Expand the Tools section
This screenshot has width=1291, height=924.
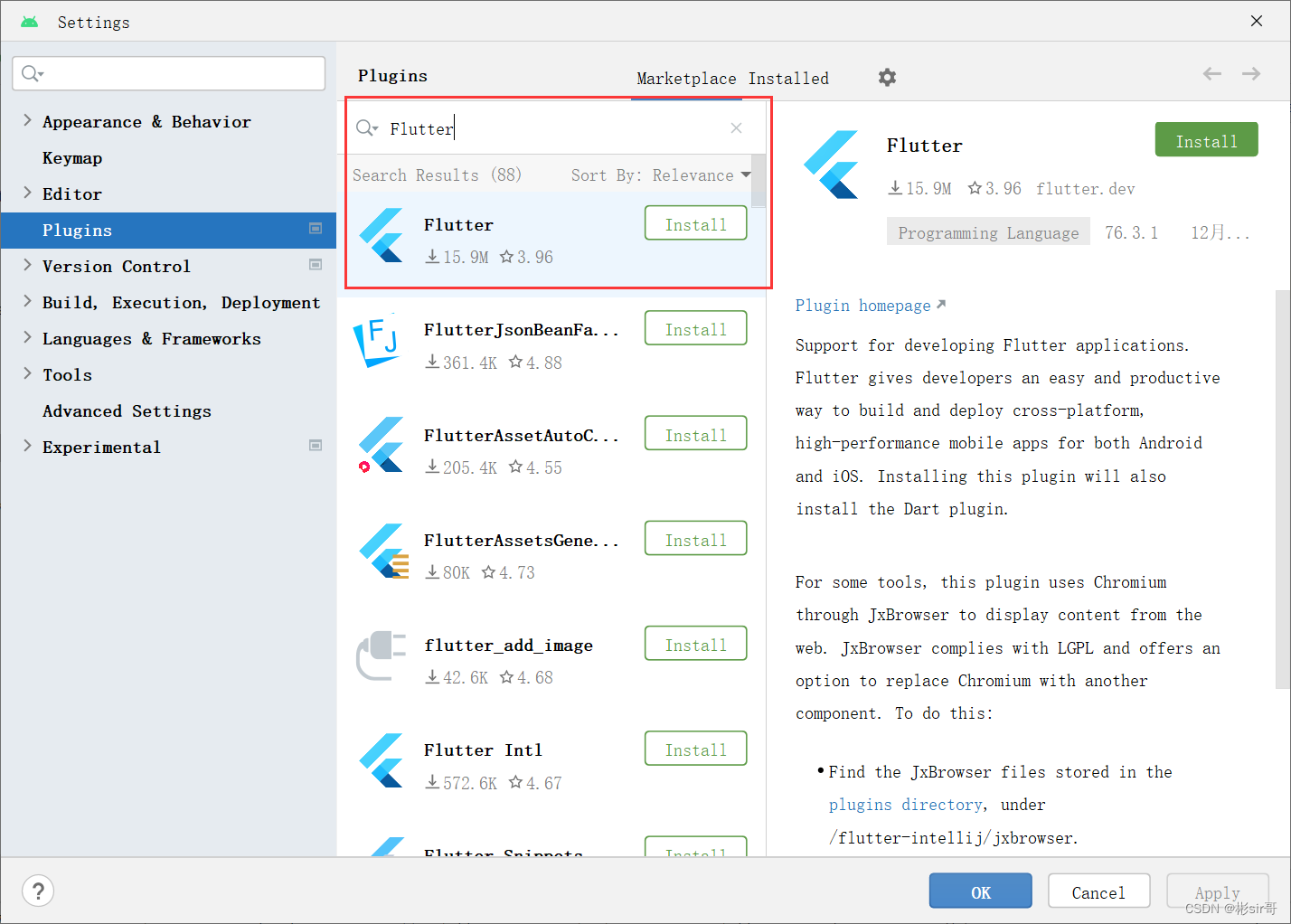[x=27, y=373]
